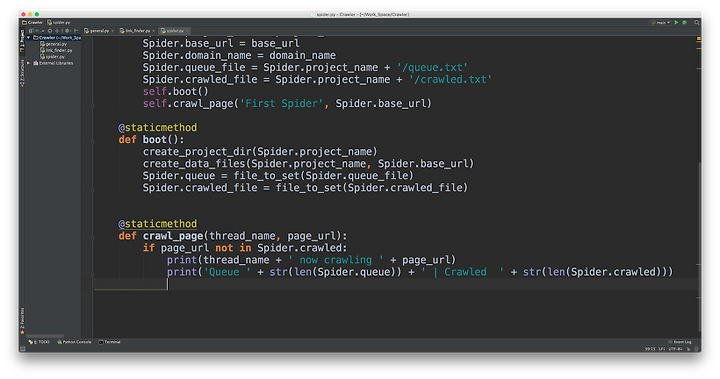Expand the External Libraries node
Viewport: 720px width, 379px height.
[28, 63]
